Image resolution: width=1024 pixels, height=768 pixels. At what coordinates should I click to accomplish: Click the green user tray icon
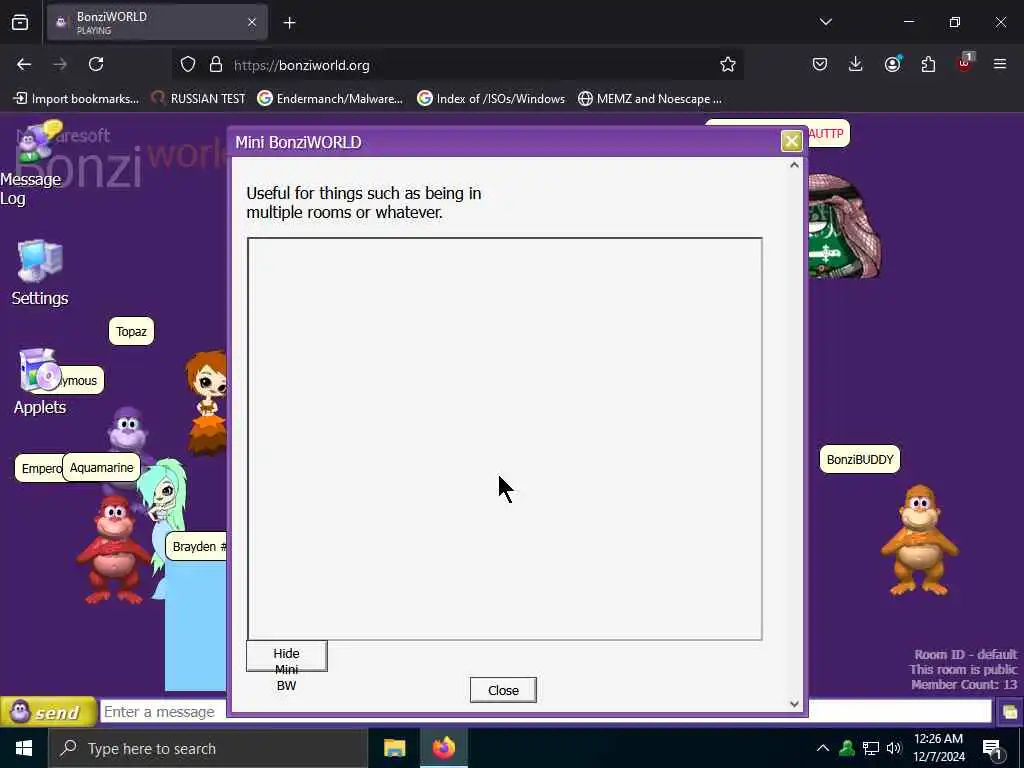847,748
